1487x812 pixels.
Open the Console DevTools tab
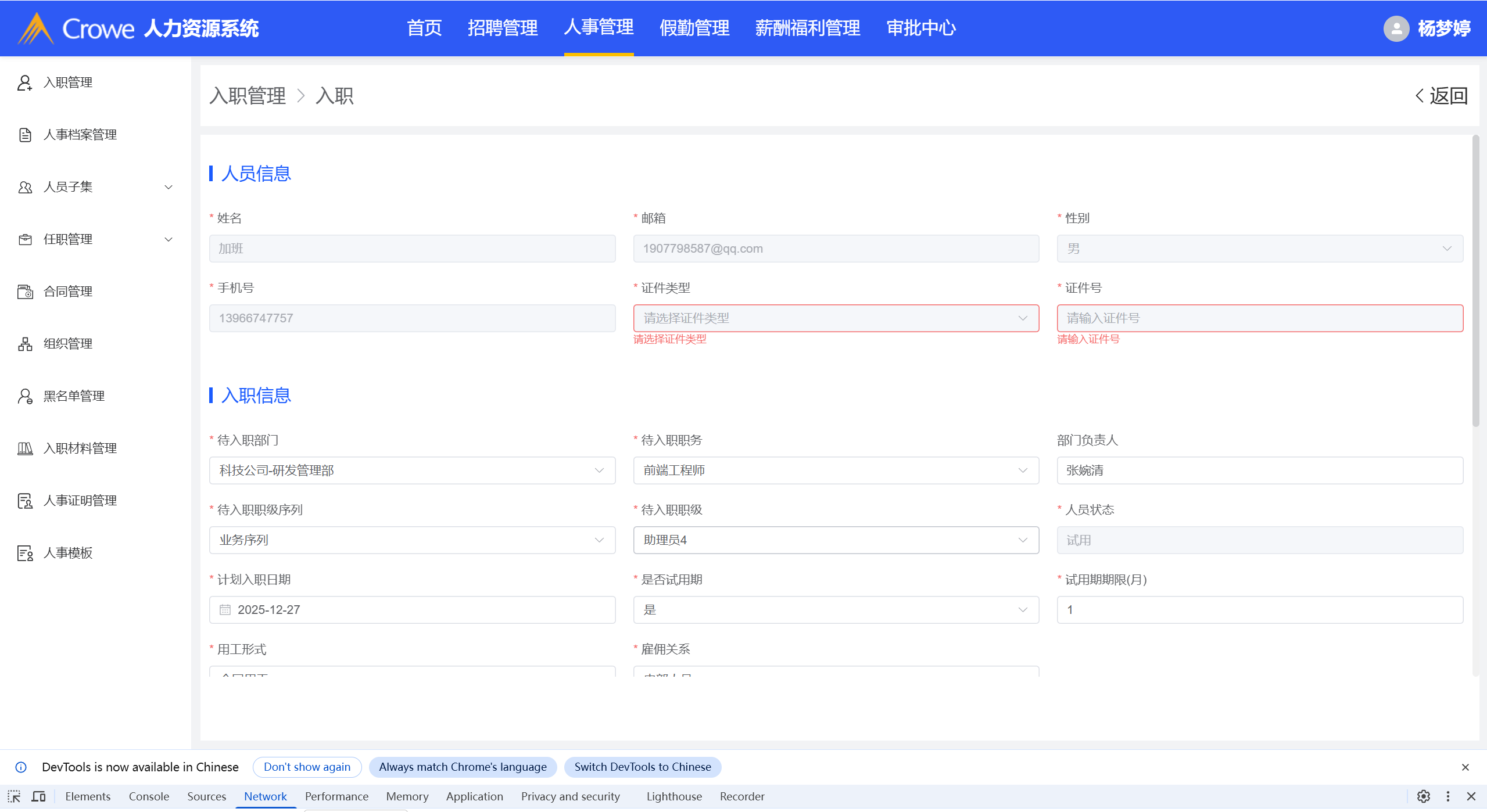149,796
